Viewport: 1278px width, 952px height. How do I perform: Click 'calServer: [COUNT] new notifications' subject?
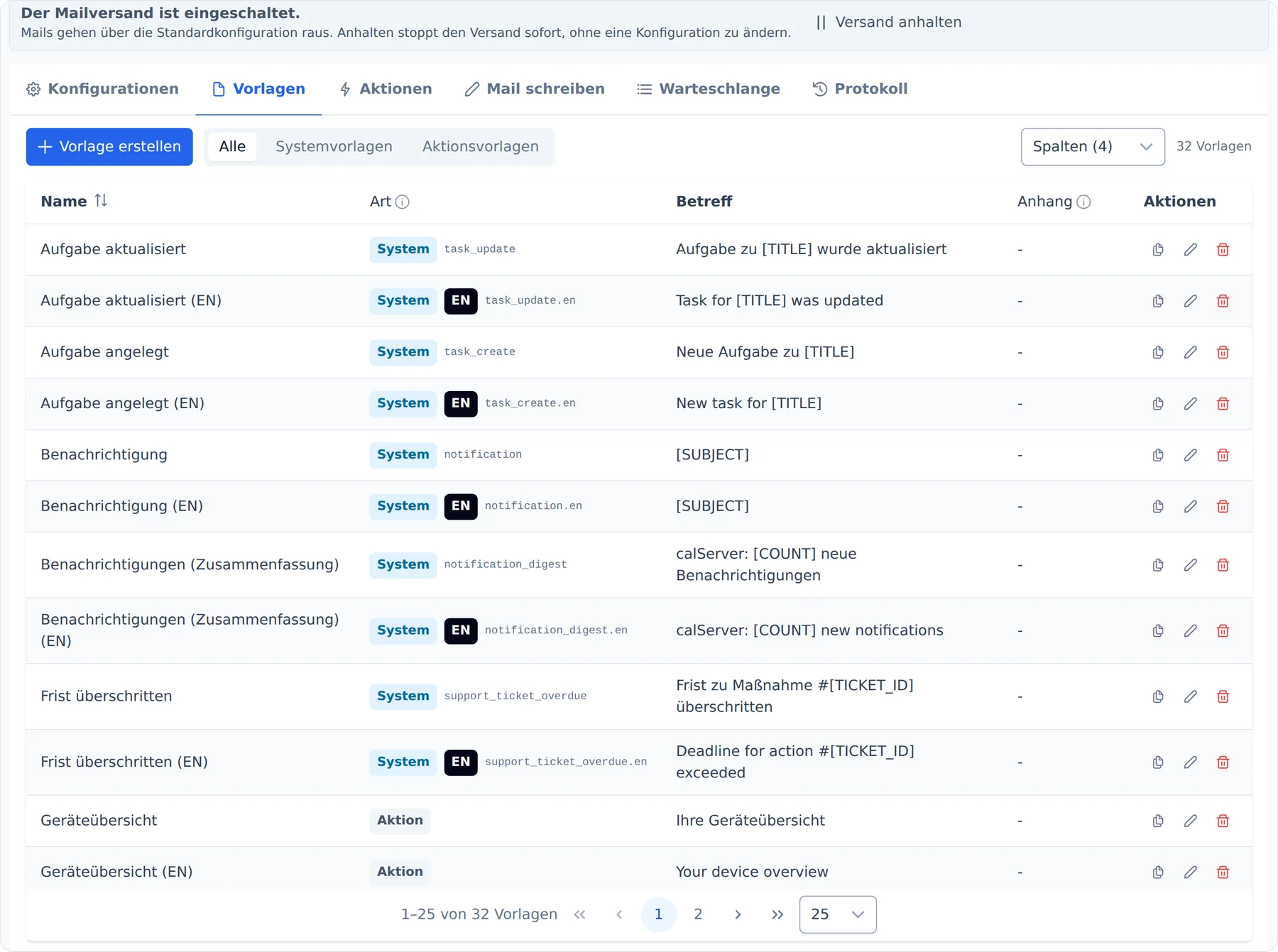(809, 630)
